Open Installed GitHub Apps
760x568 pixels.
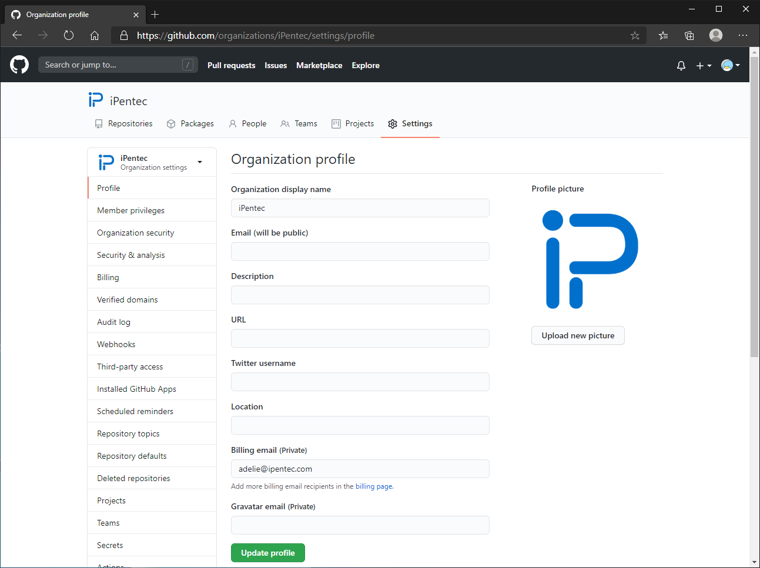coord(152,389)
